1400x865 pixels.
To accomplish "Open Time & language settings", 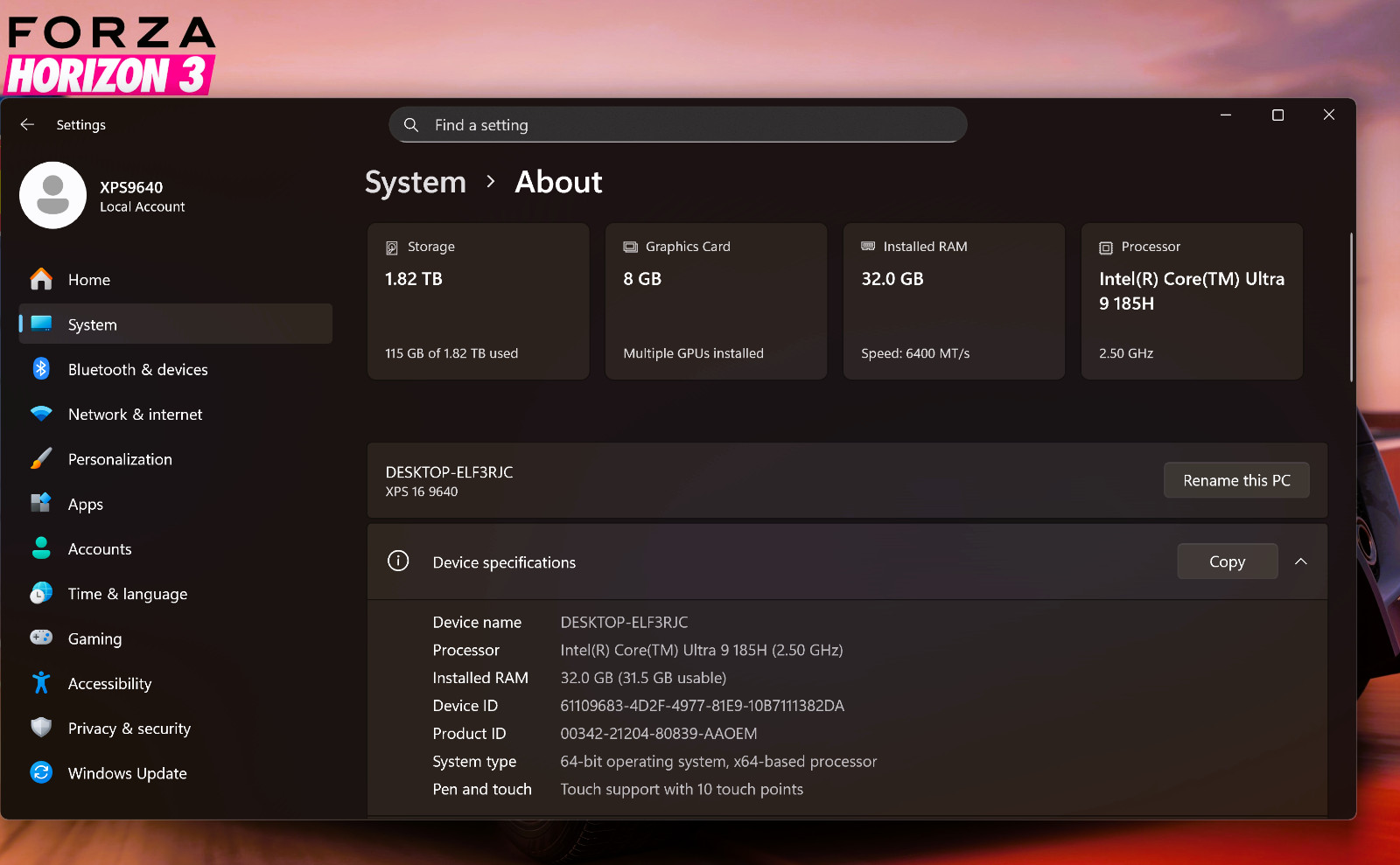I will pos(175,593).
